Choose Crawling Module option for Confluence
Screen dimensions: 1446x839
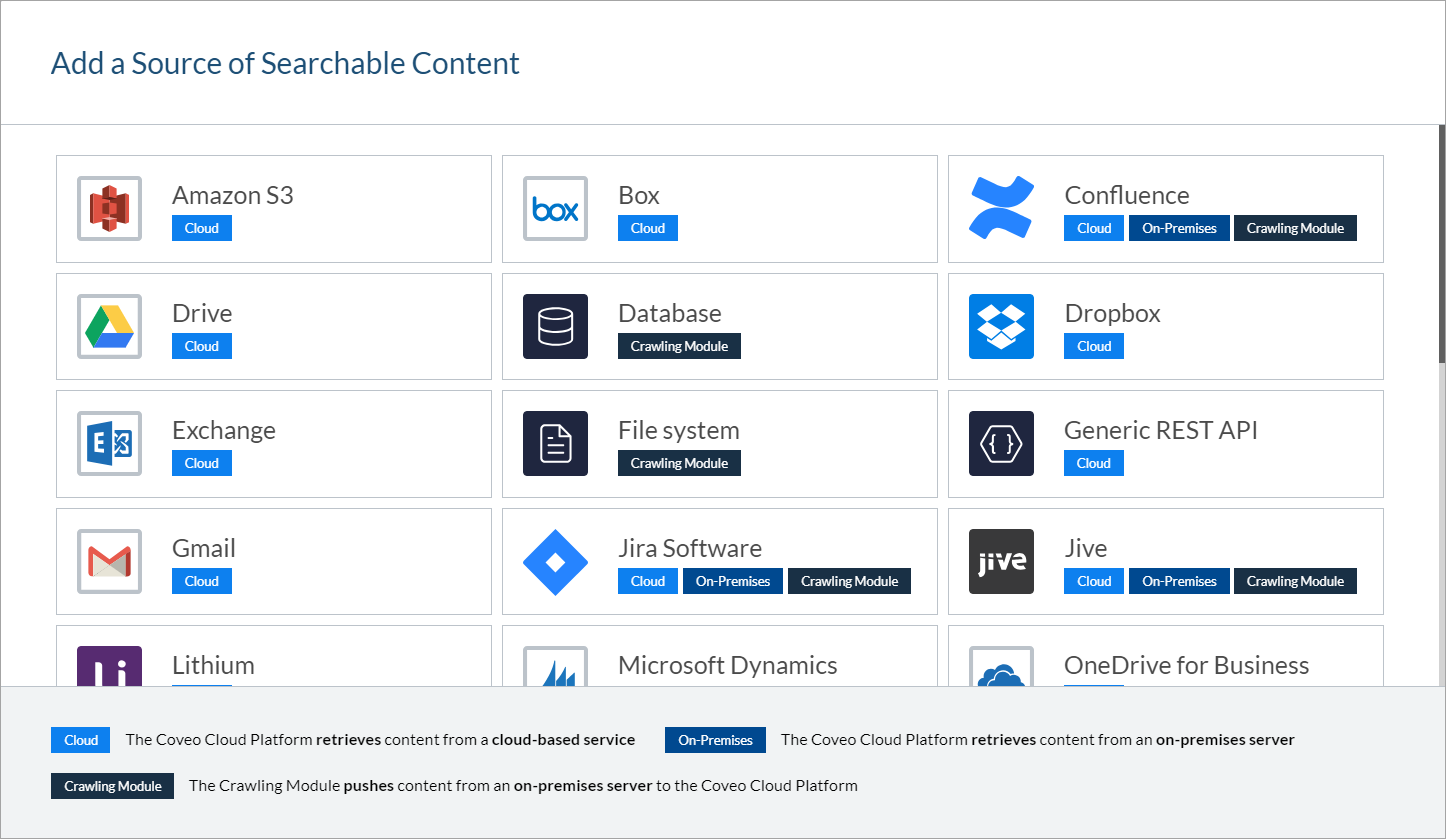1295,228
